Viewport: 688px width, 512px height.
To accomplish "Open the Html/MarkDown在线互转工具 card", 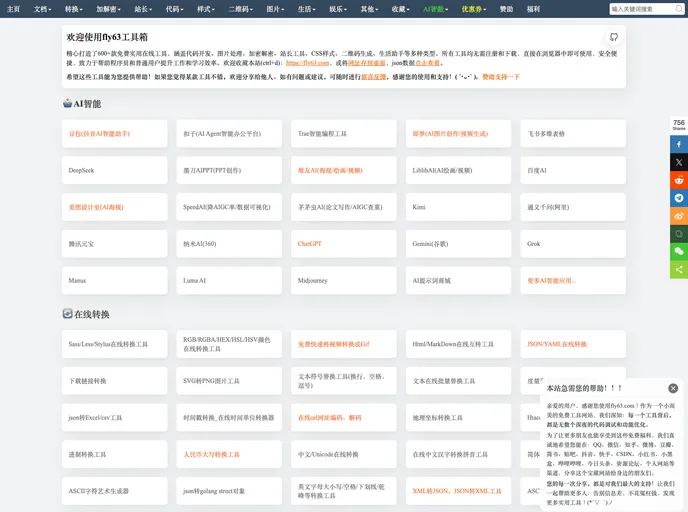I will tap(458, 344).
